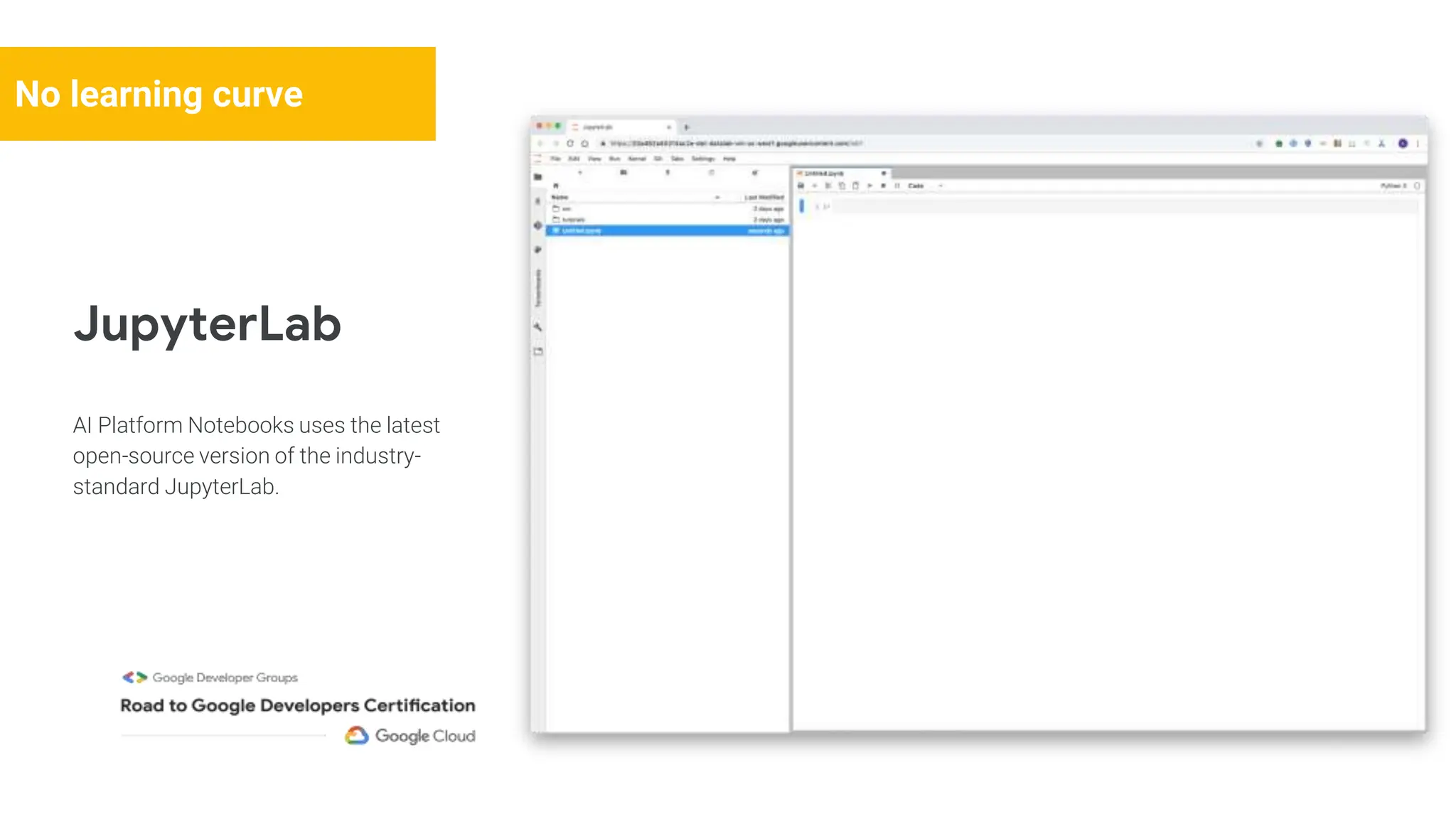Viewport: 1456px width, 819px height.
Task: Interrupt the kernel with stop icon
Action: (x=883, y=186)
